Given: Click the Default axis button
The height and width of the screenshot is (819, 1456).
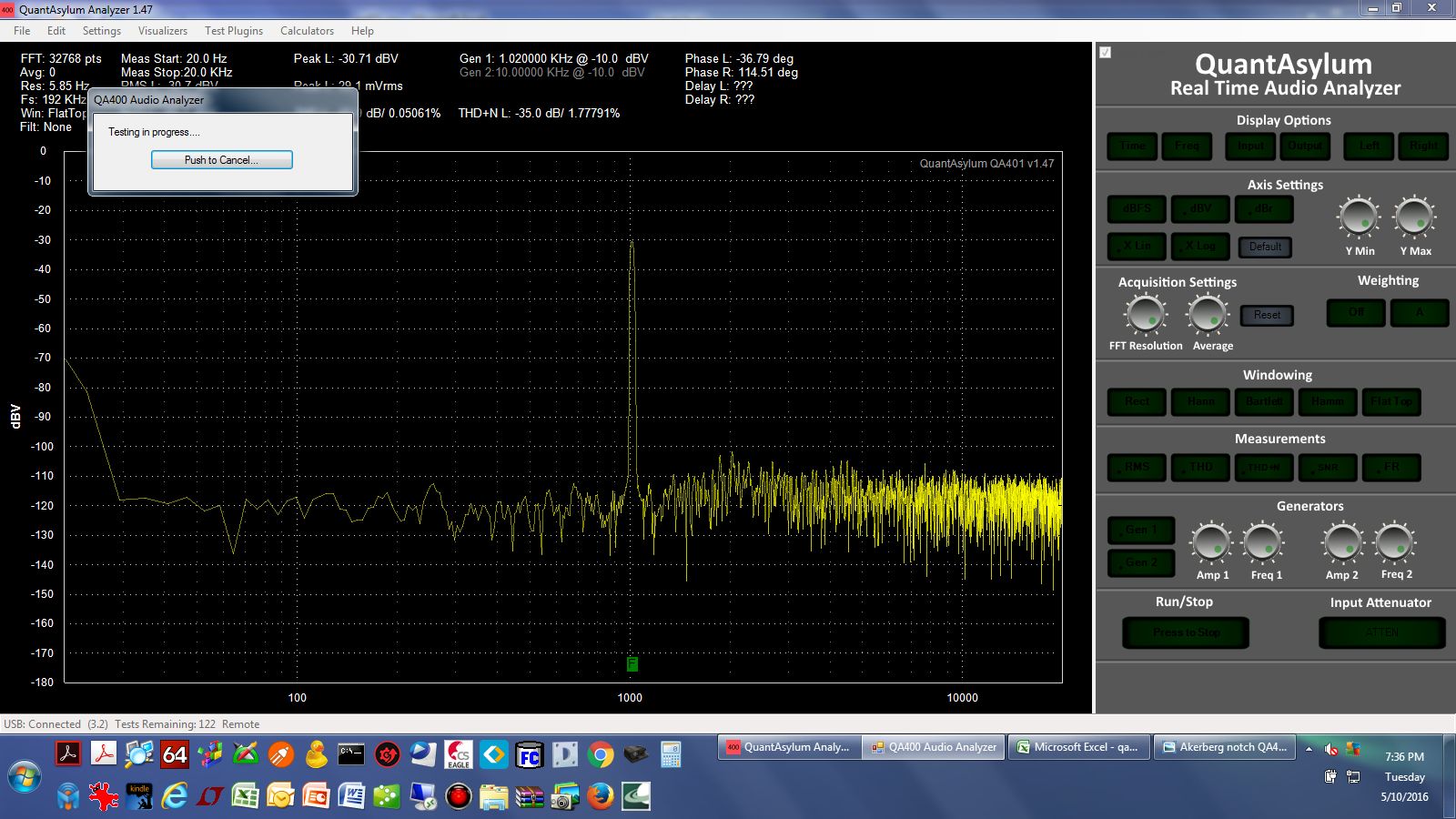Looking at the screenshot, I should 1265,247.
